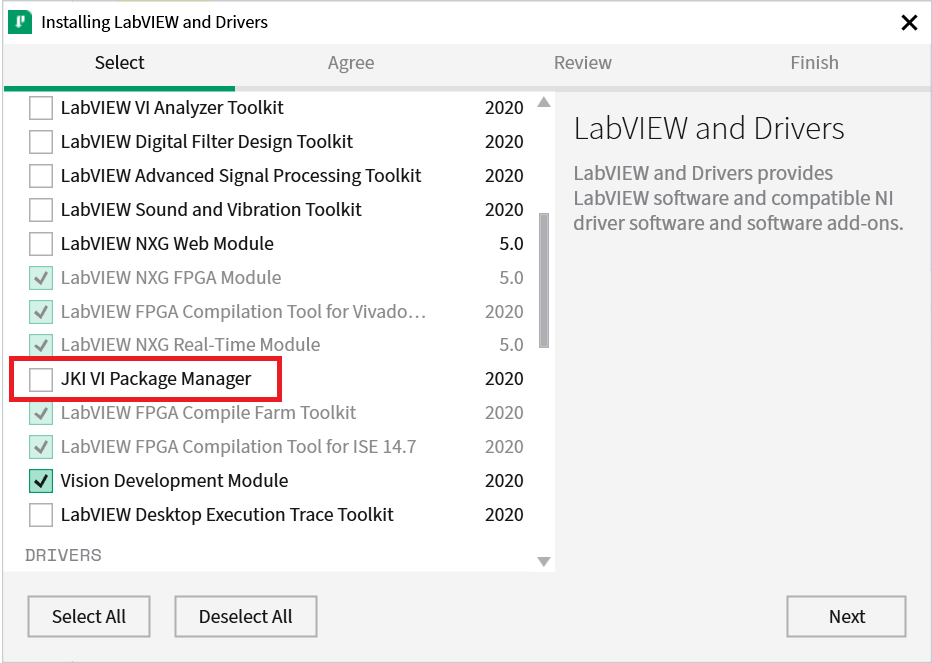Click the scroll up arrow of package list
Screen dimensions: 932x663
(543, 102)
